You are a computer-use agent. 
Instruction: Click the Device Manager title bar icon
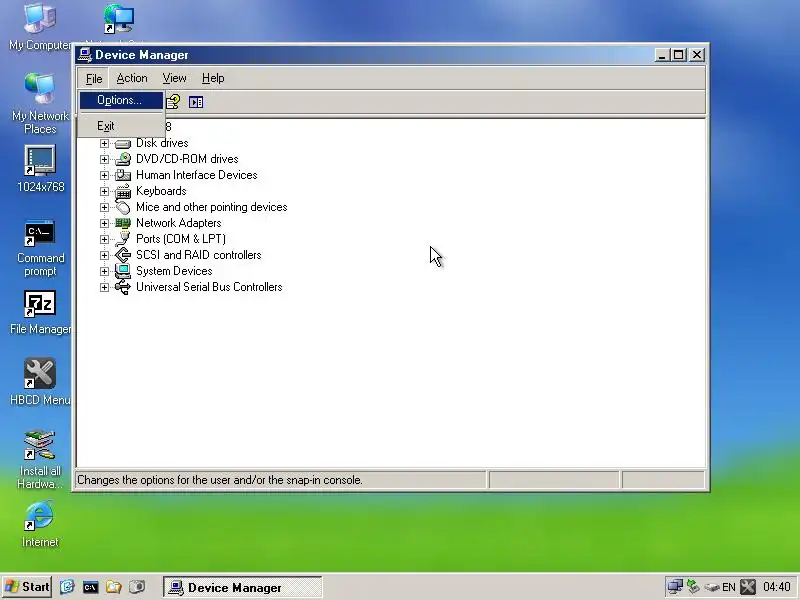click(85, 55)
